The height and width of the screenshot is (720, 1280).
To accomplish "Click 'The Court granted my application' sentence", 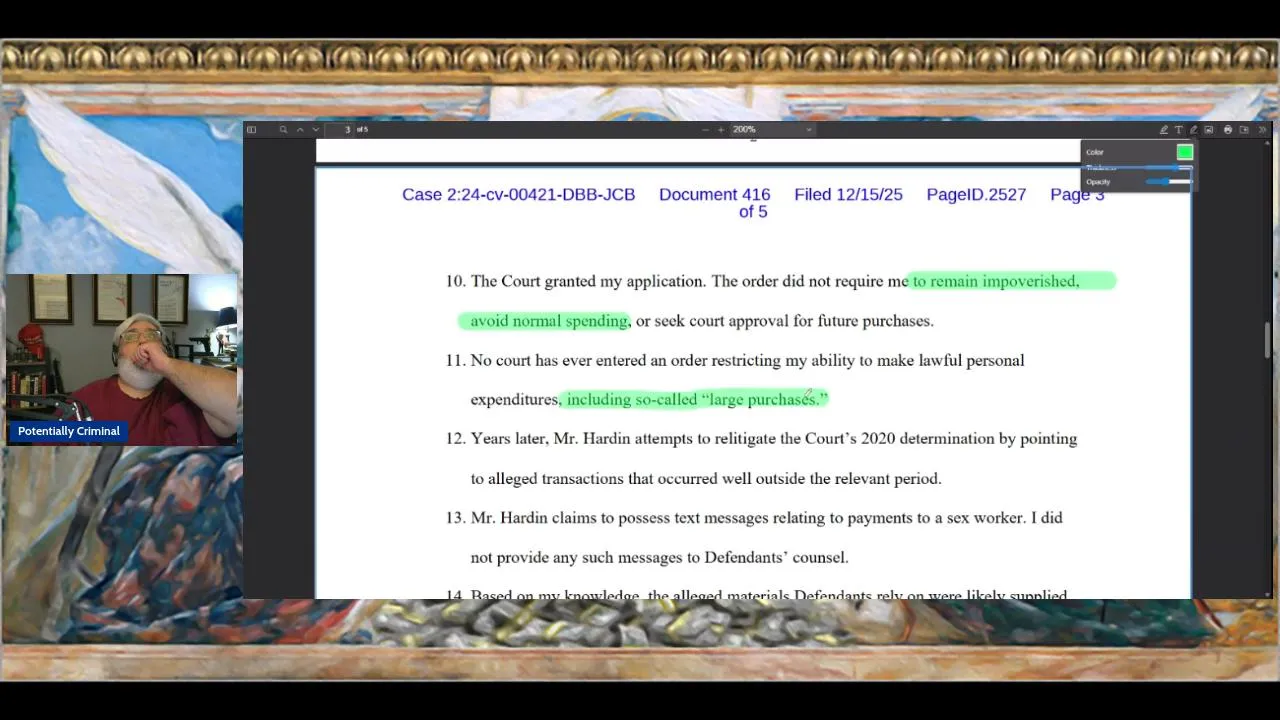I will [x=588, y=281].
